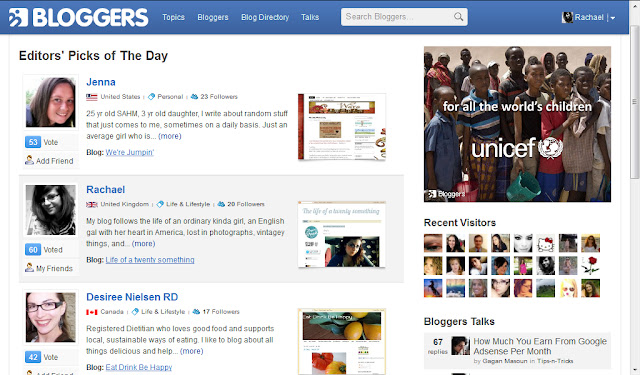This screenshot has height=375, width=640.
Task: Click Rachael's black and white profile photo
Action: [x=51, y=210]
